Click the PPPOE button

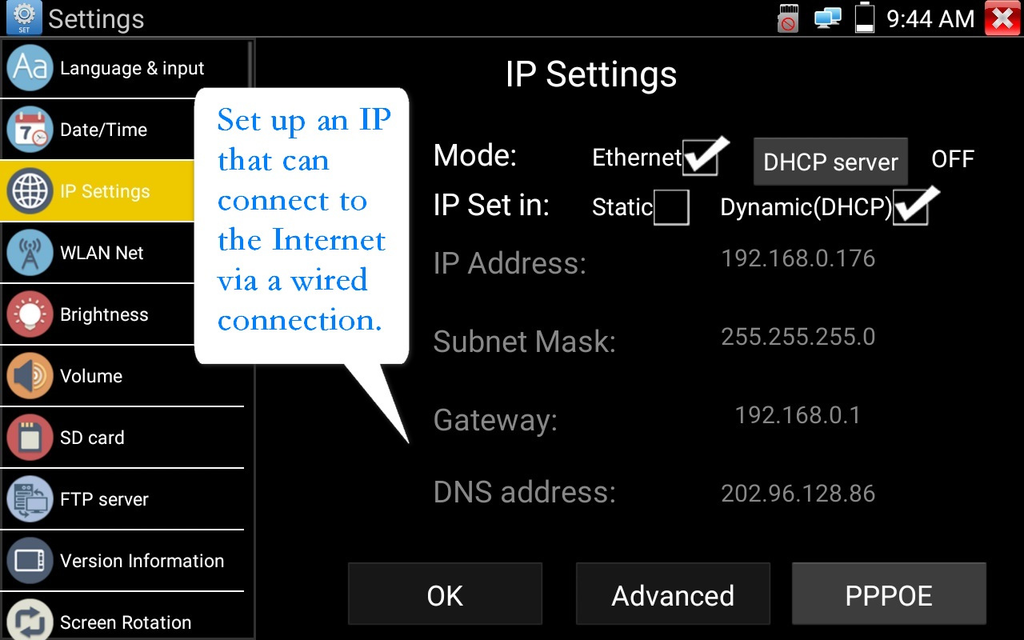[x=888, y=595]
